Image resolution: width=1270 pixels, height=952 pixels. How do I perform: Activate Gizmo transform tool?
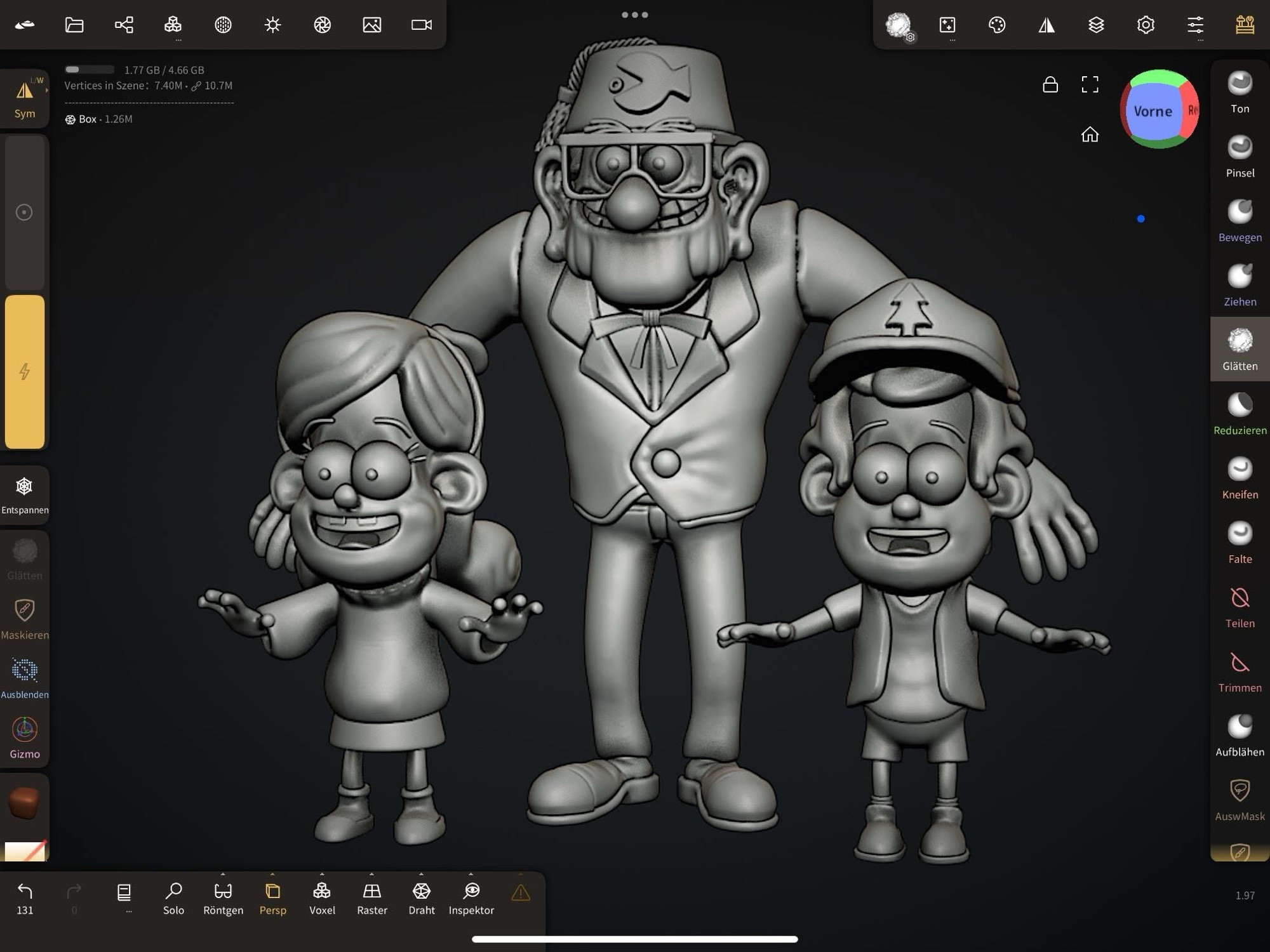[x=25, y=738]
